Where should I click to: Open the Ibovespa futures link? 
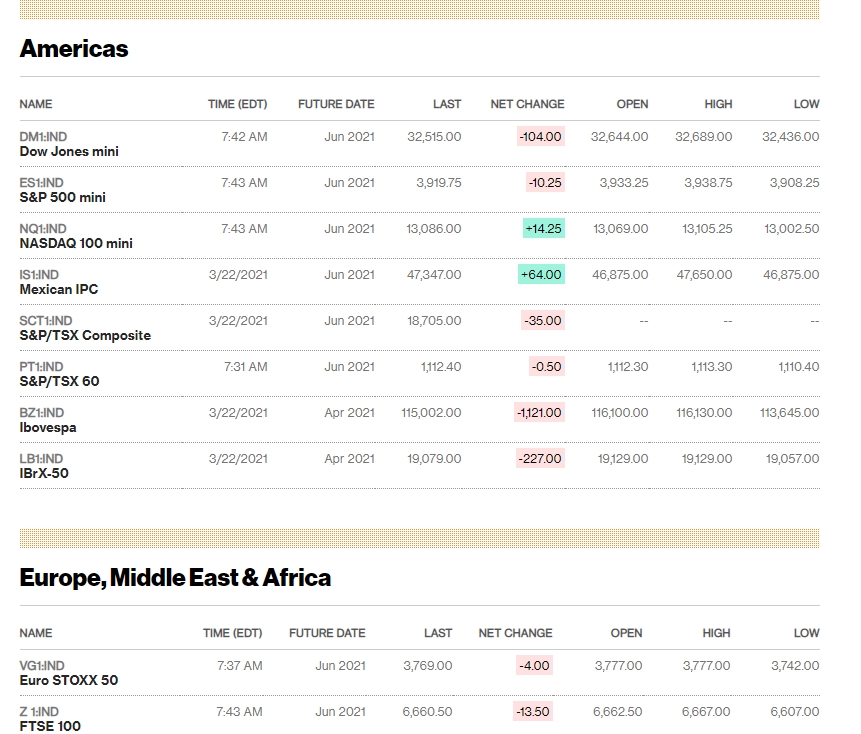tap(48, 428)
